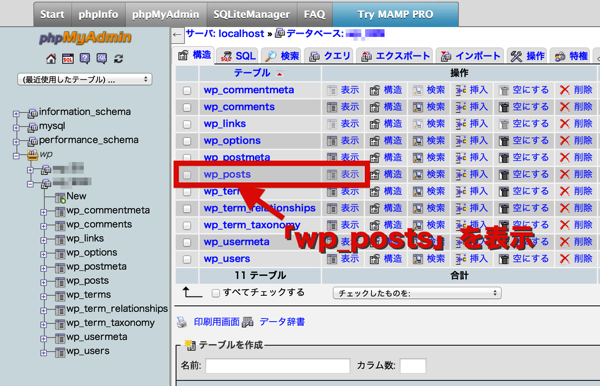Click search icon for wp_links row
The height and width of the screenshot is (386, 600).
coord(417,124)
